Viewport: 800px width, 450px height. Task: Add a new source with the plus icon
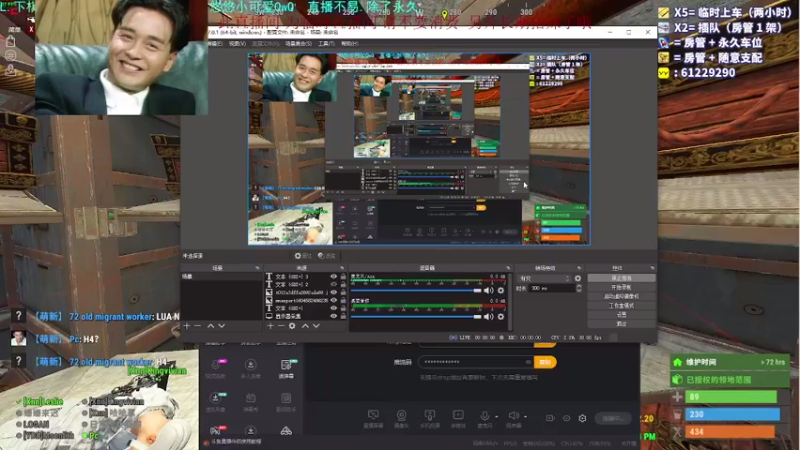click(x=270, y=326)
